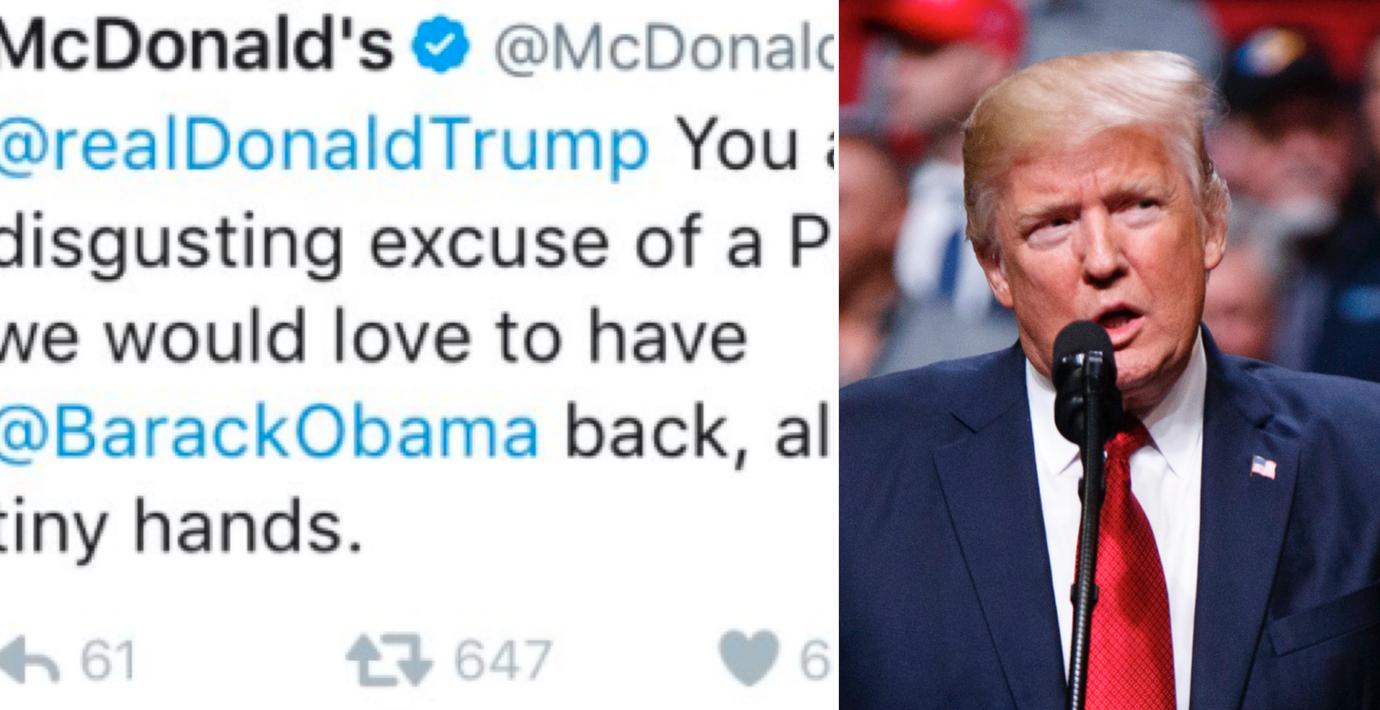Open the McDonald's account name
The image size is (1380, 710).
197,46
